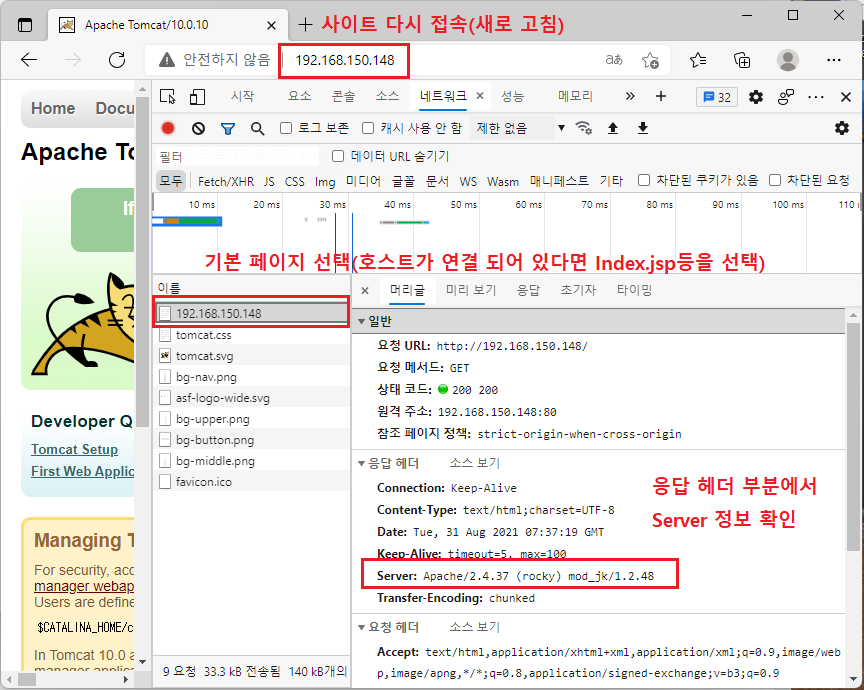Click the browser back arrow

pos(29,60)
